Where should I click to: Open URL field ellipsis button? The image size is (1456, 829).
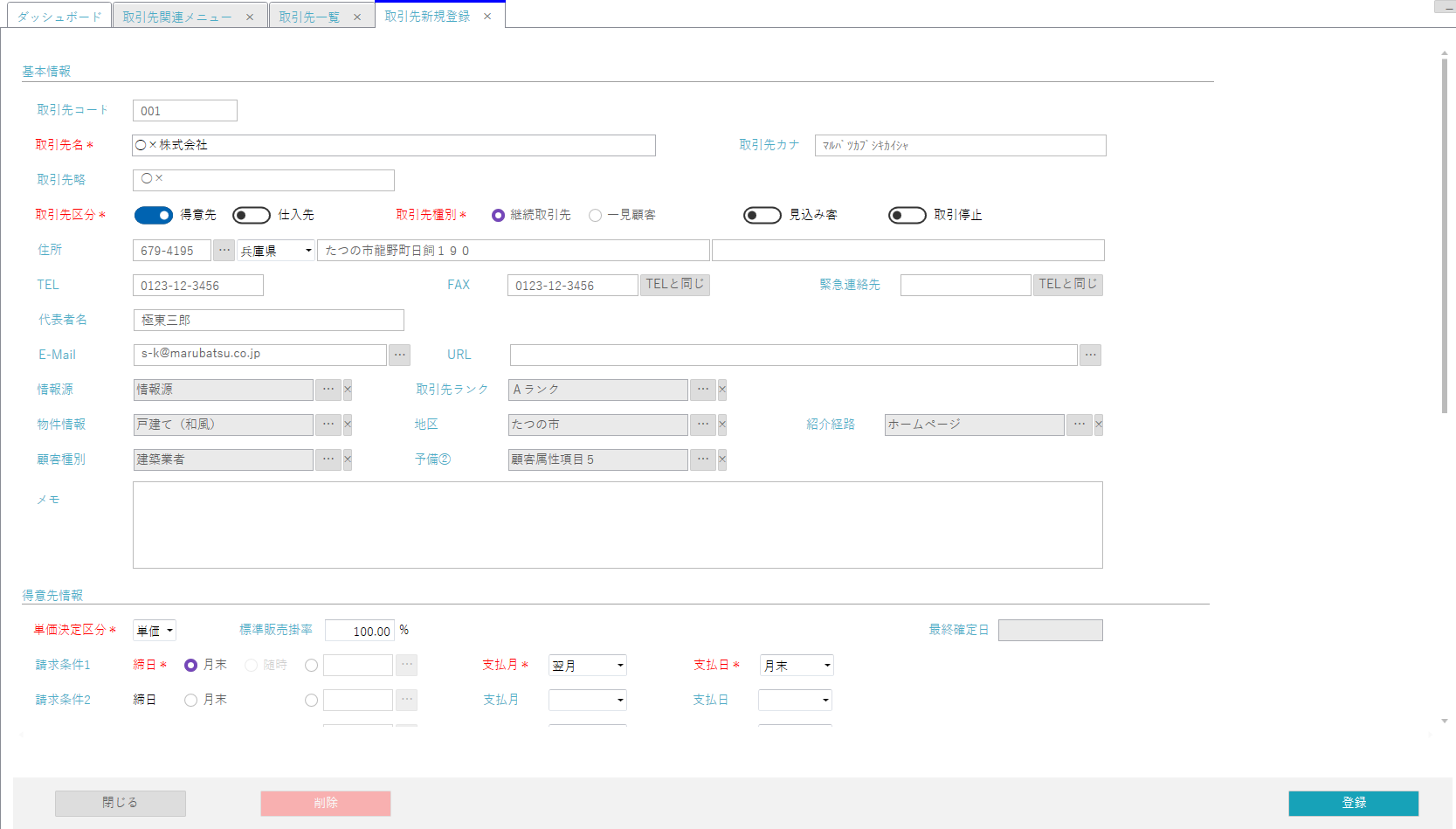[1090, 355]
